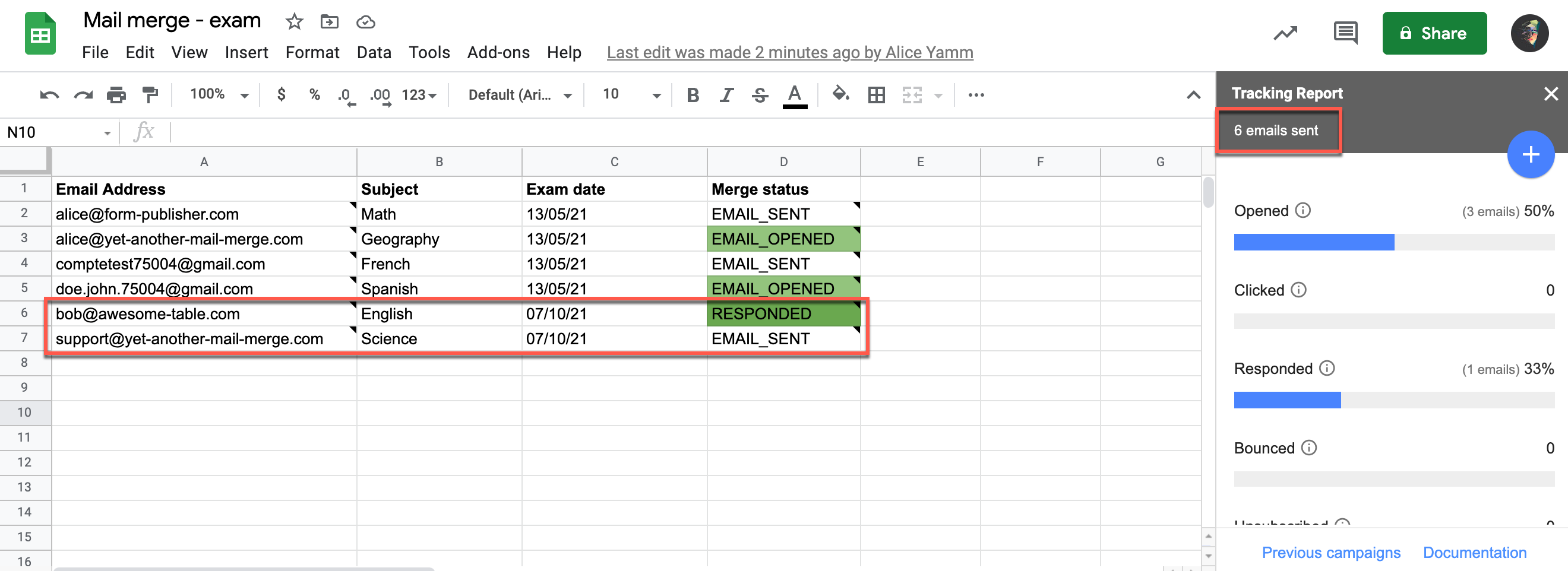The width and height of the screenshot is (1568, 571).
Task: Click the Print icon in the toolbar
Action: (x=116, y=94)
